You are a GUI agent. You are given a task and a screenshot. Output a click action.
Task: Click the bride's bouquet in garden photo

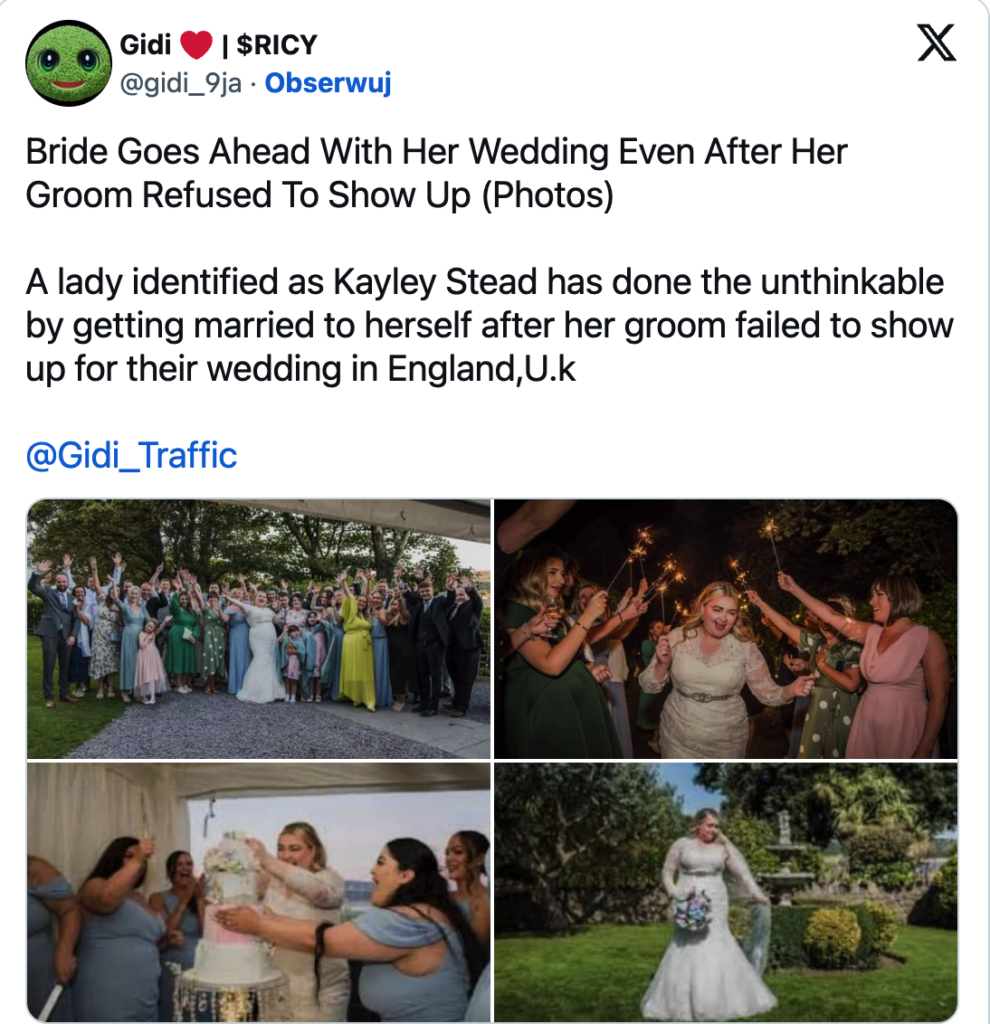click(x=692, y=911)
